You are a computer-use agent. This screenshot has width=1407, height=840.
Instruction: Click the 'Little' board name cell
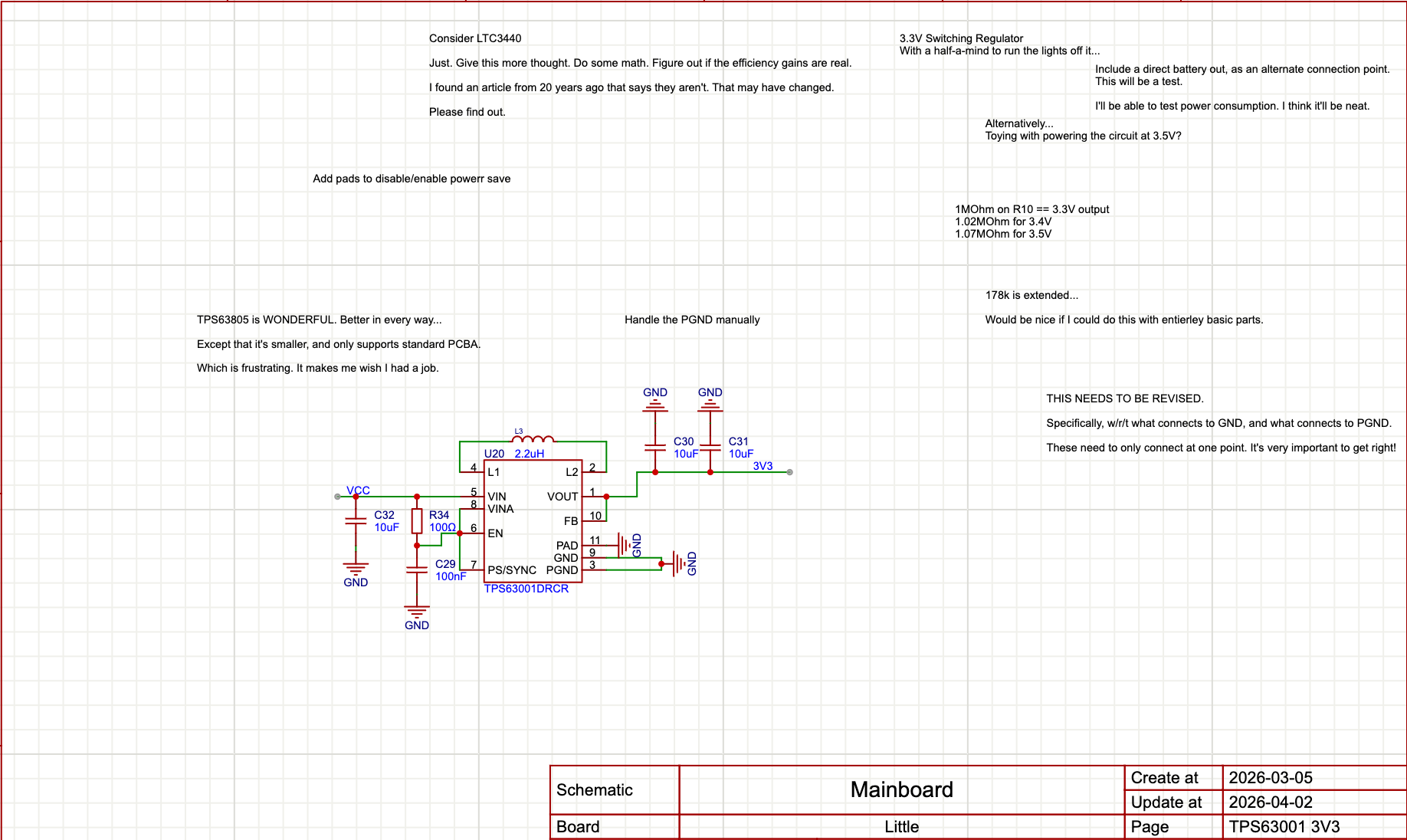[902, 827]
